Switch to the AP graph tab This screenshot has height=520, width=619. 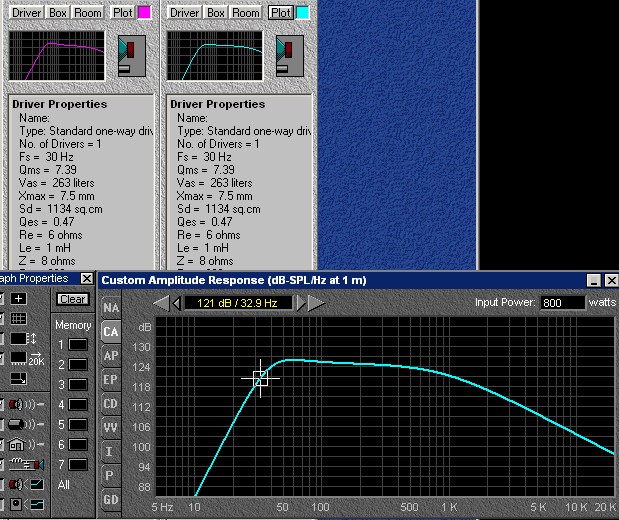[111, 356]
